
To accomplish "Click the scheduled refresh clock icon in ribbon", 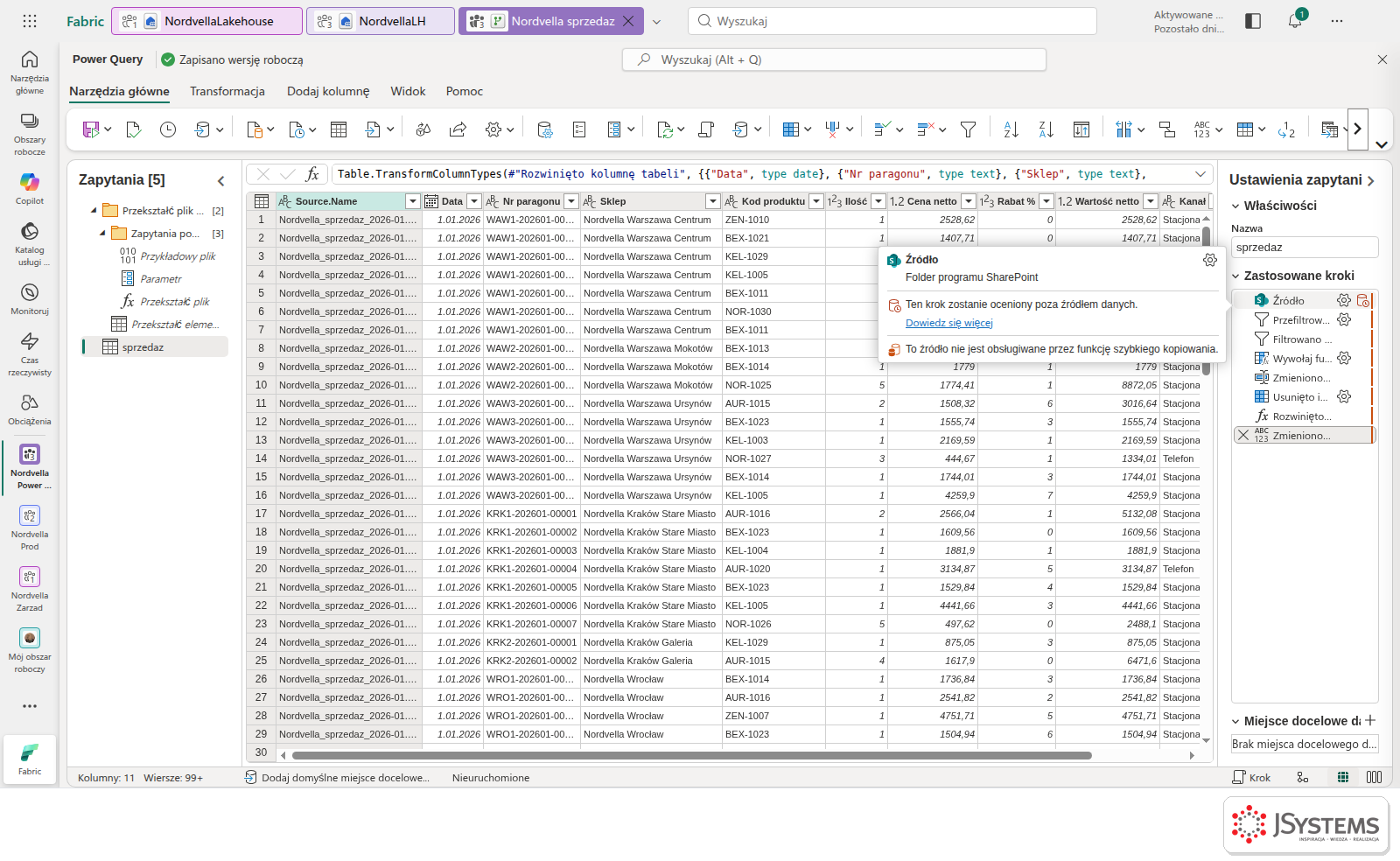I will coord(168,129).
